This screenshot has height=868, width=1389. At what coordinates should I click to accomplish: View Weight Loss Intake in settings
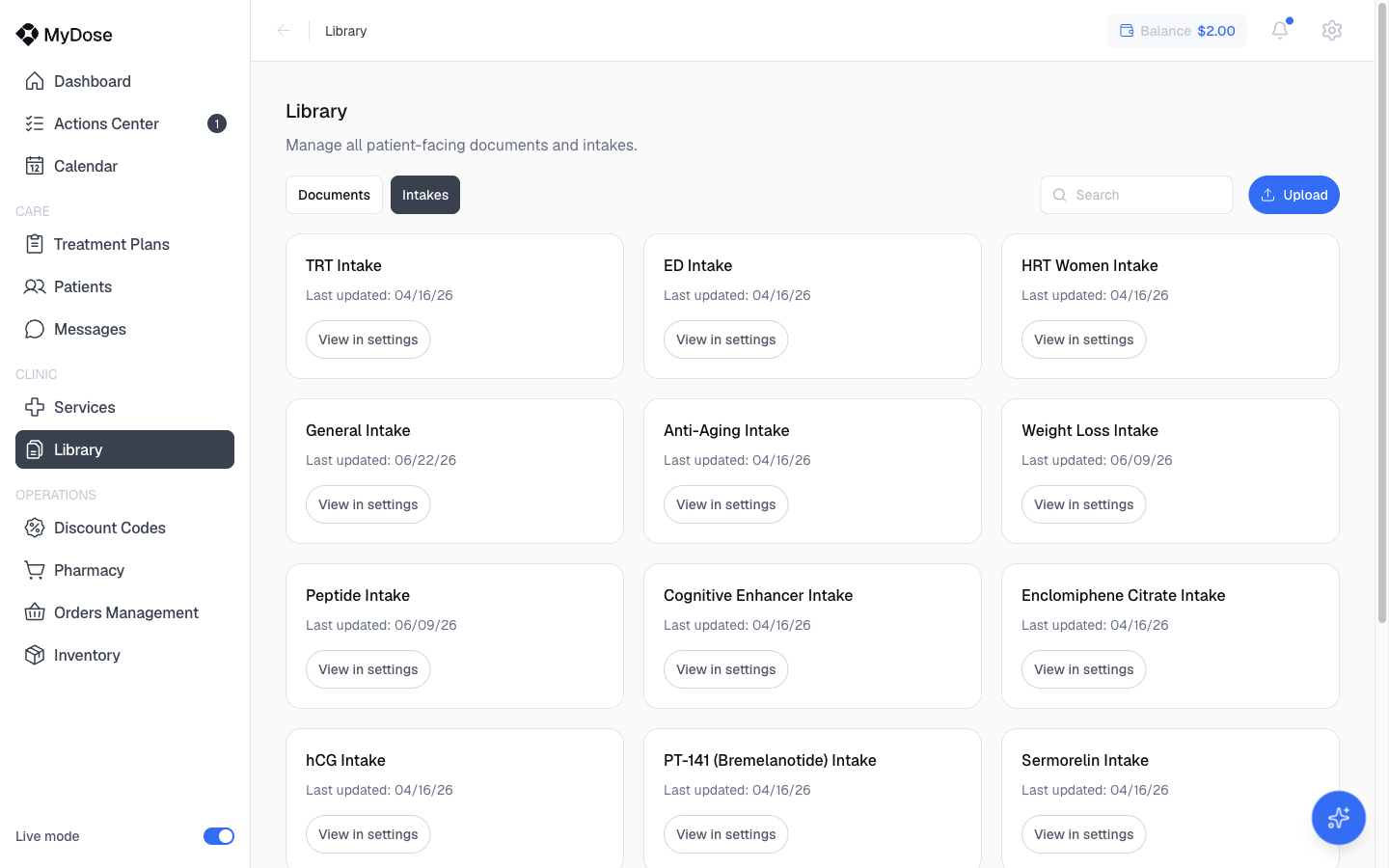[1084, 504]
